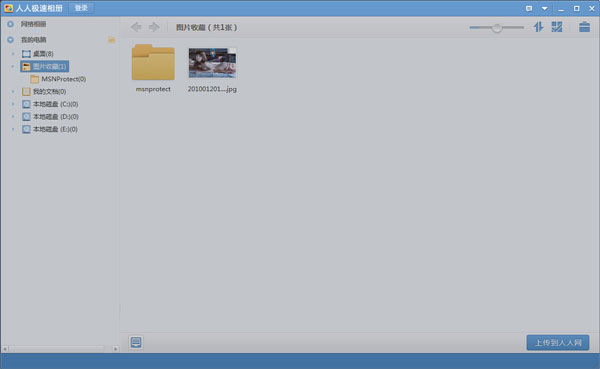
Task: Select 图片收藏(1) in the folder tree
Action: pyautogui.click(x=45, y=66)
